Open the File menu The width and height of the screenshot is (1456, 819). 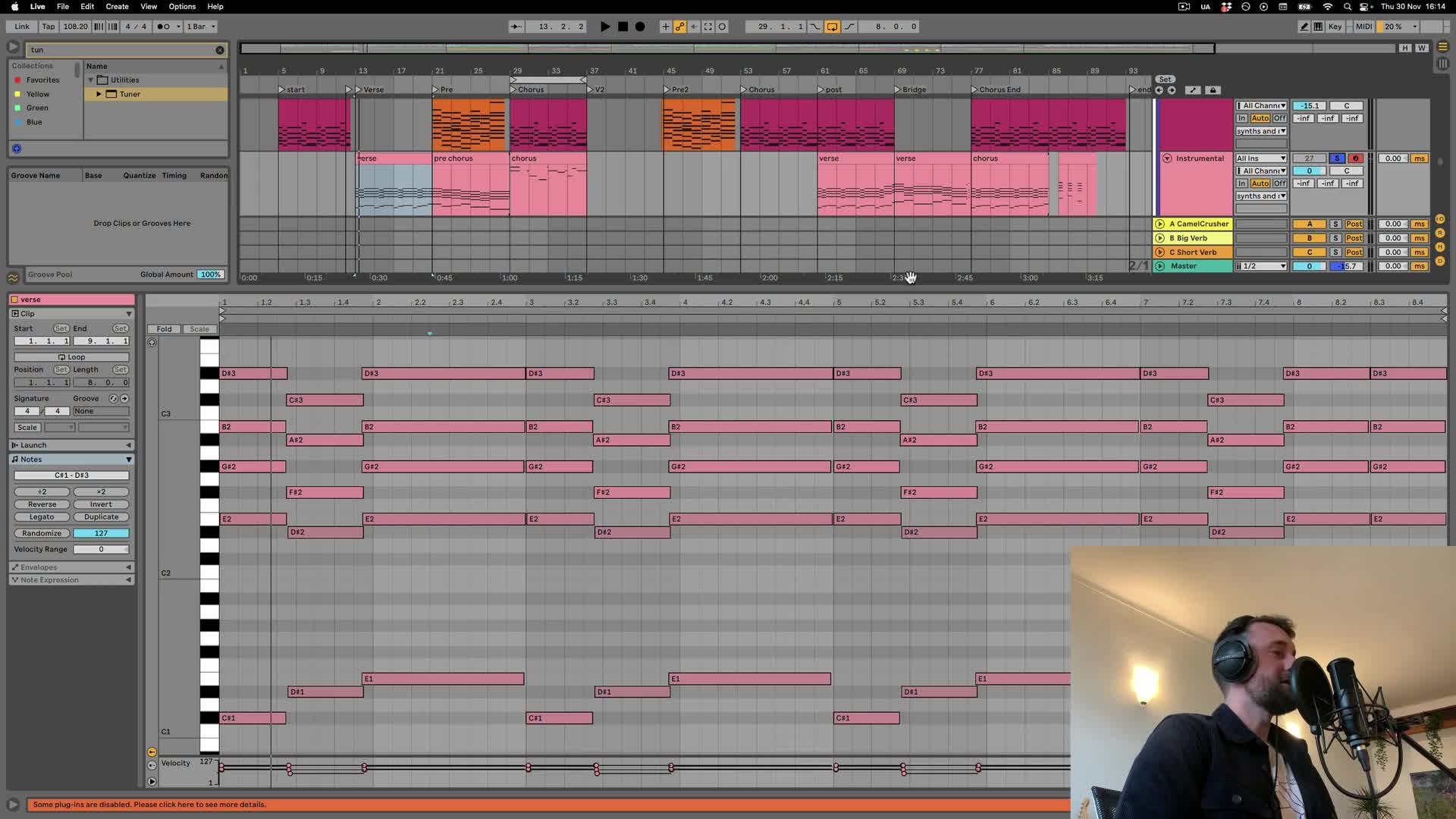63,7
